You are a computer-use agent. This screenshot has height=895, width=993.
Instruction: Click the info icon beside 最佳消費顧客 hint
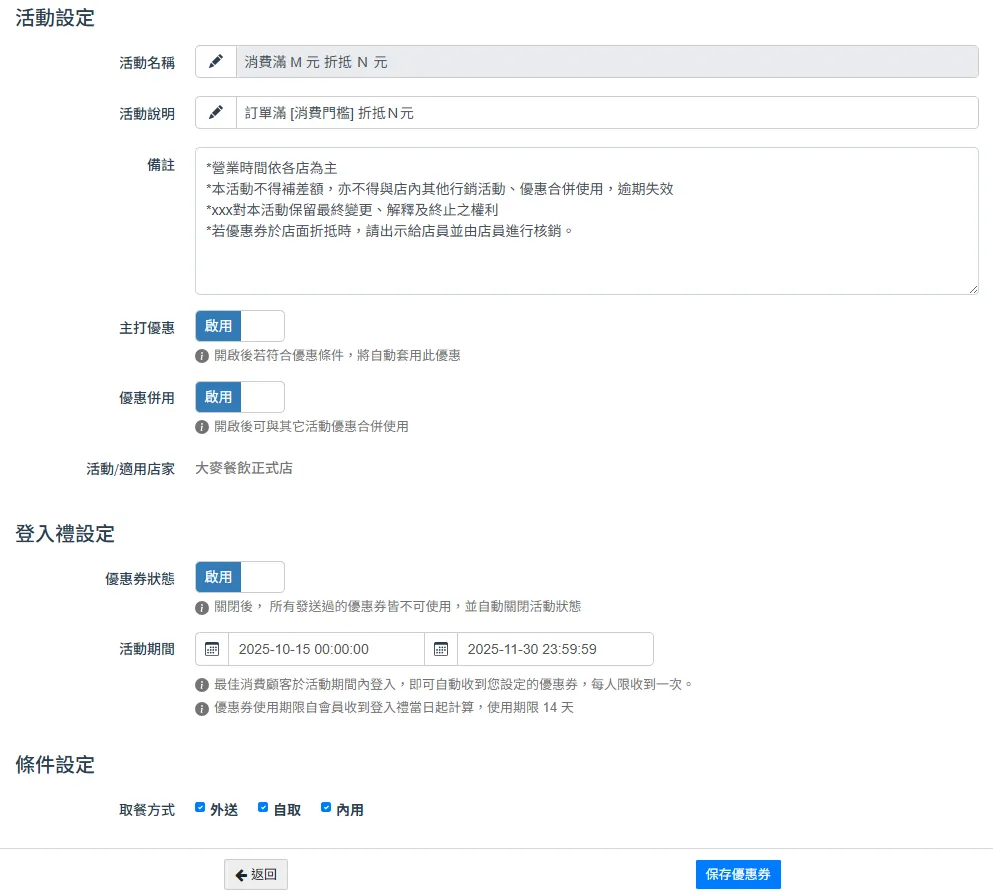[x=202, y=685]
